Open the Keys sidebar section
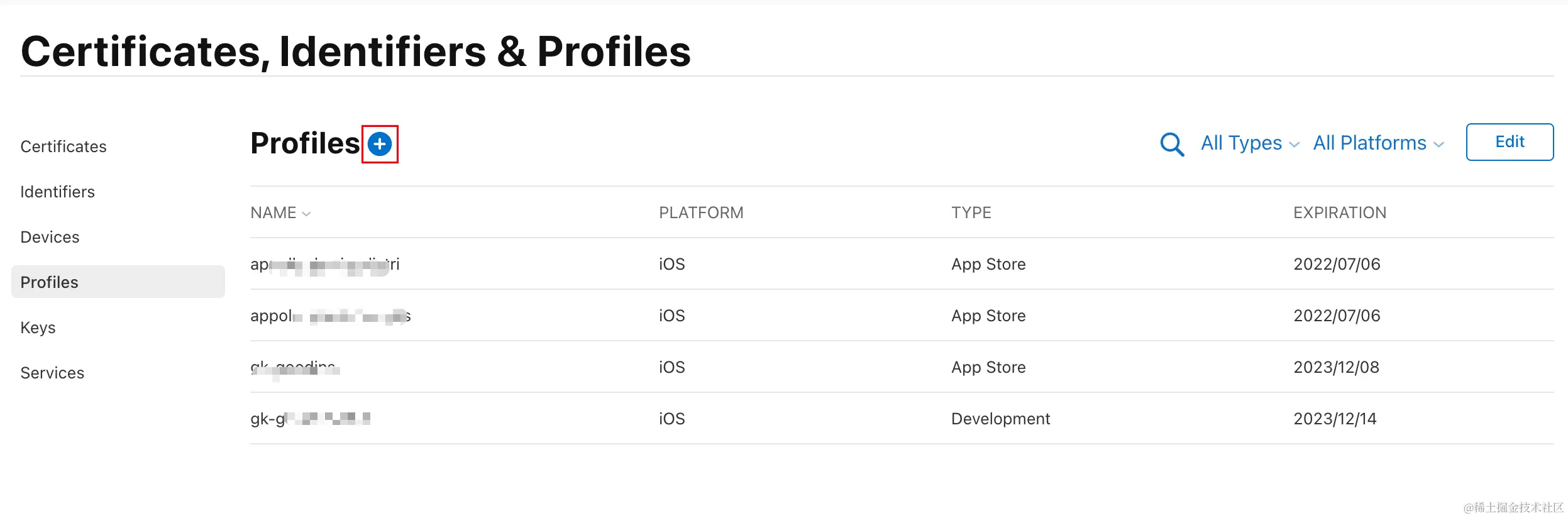The width and height of the screenshot is (1568, 518). (x=38, y=328)
